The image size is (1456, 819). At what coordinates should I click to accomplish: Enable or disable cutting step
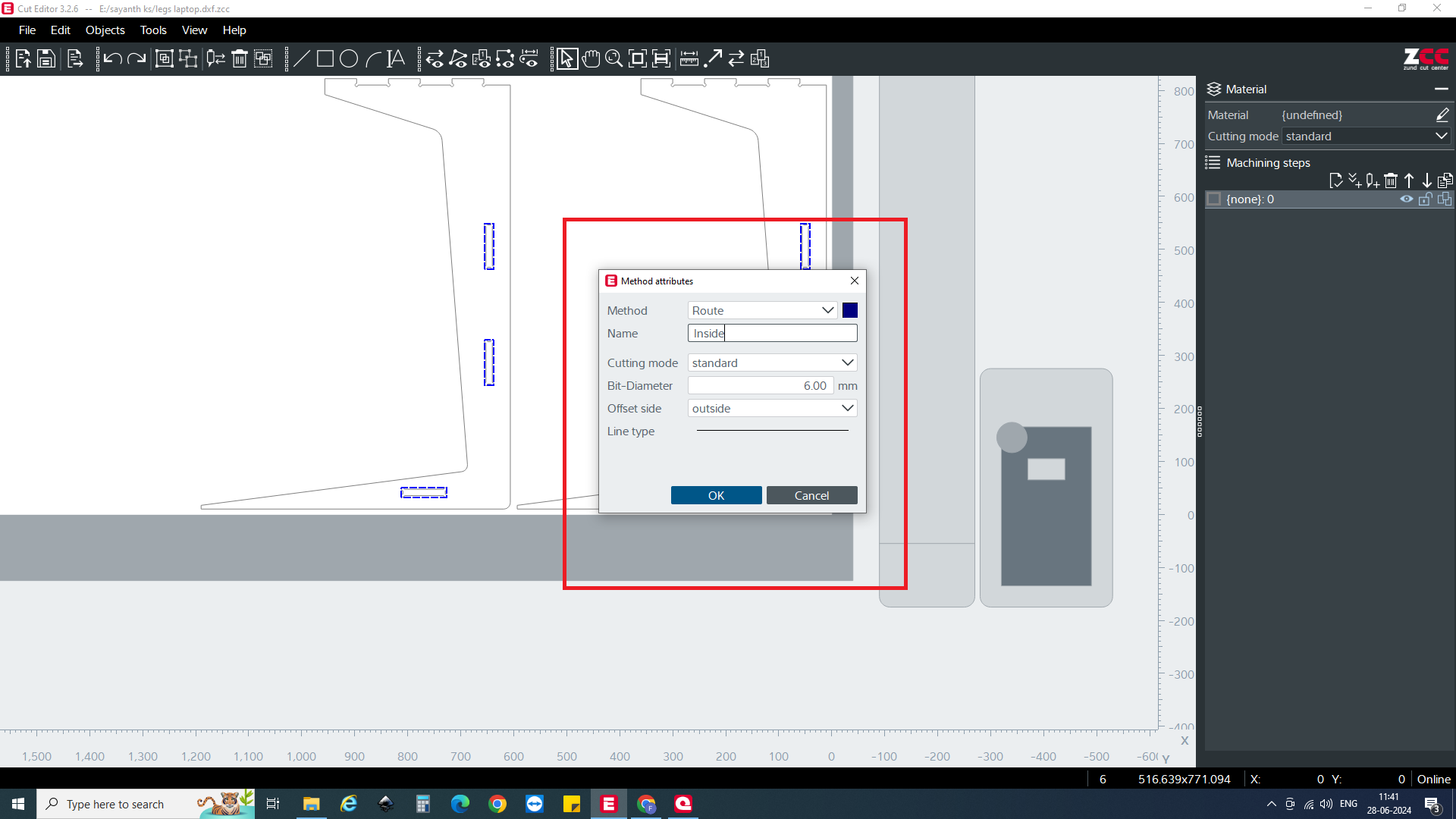[1213, 199]
